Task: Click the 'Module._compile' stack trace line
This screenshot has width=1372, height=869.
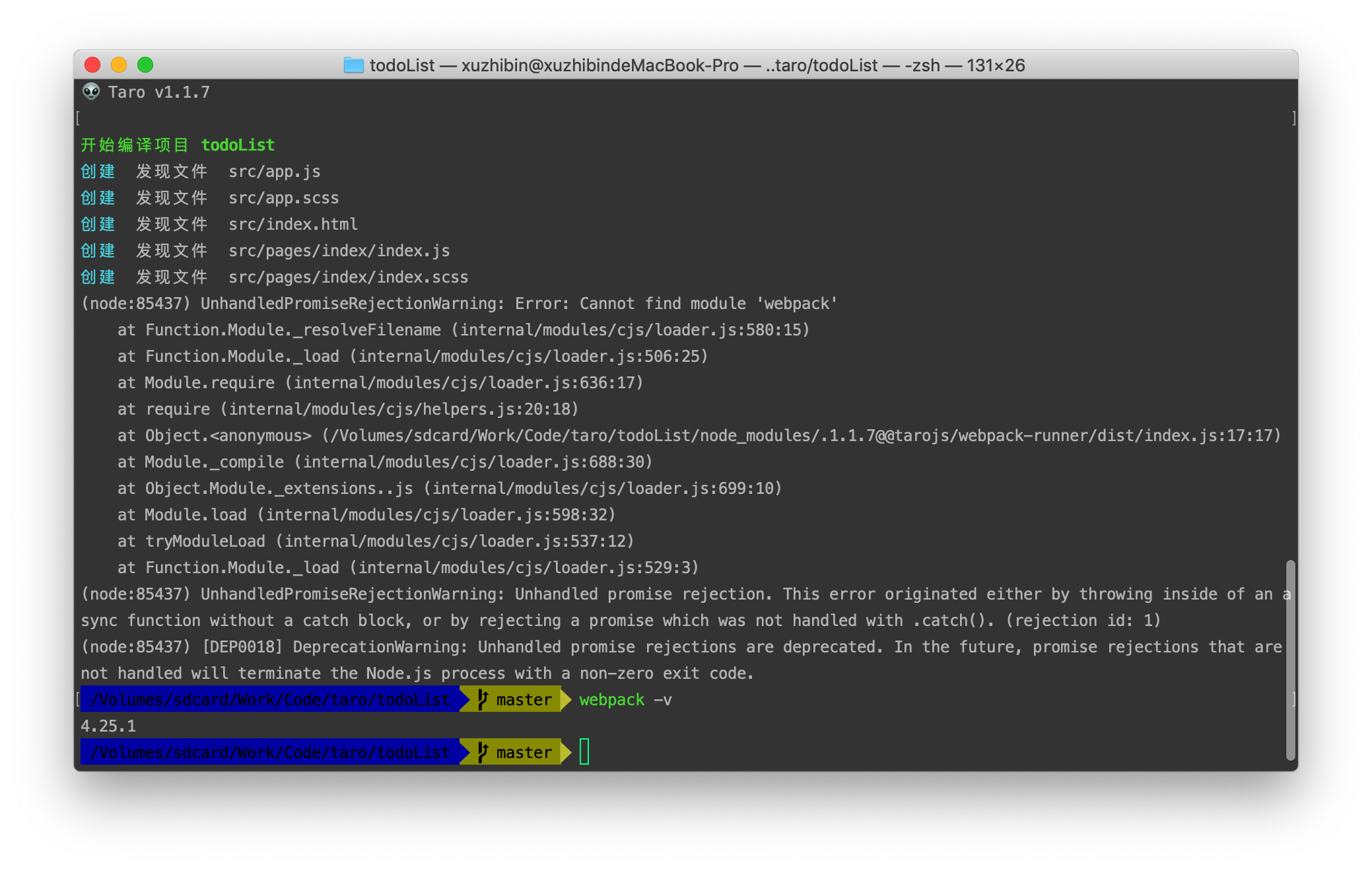Action: pos(385,462)
